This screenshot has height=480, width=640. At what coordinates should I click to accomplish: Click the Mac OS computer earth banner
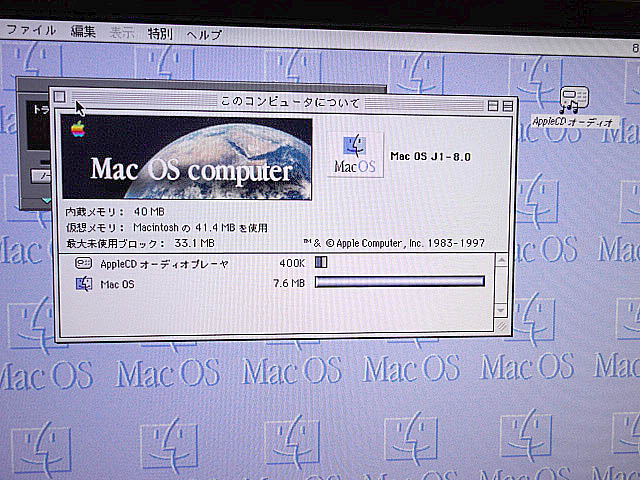tap(187, 158)
